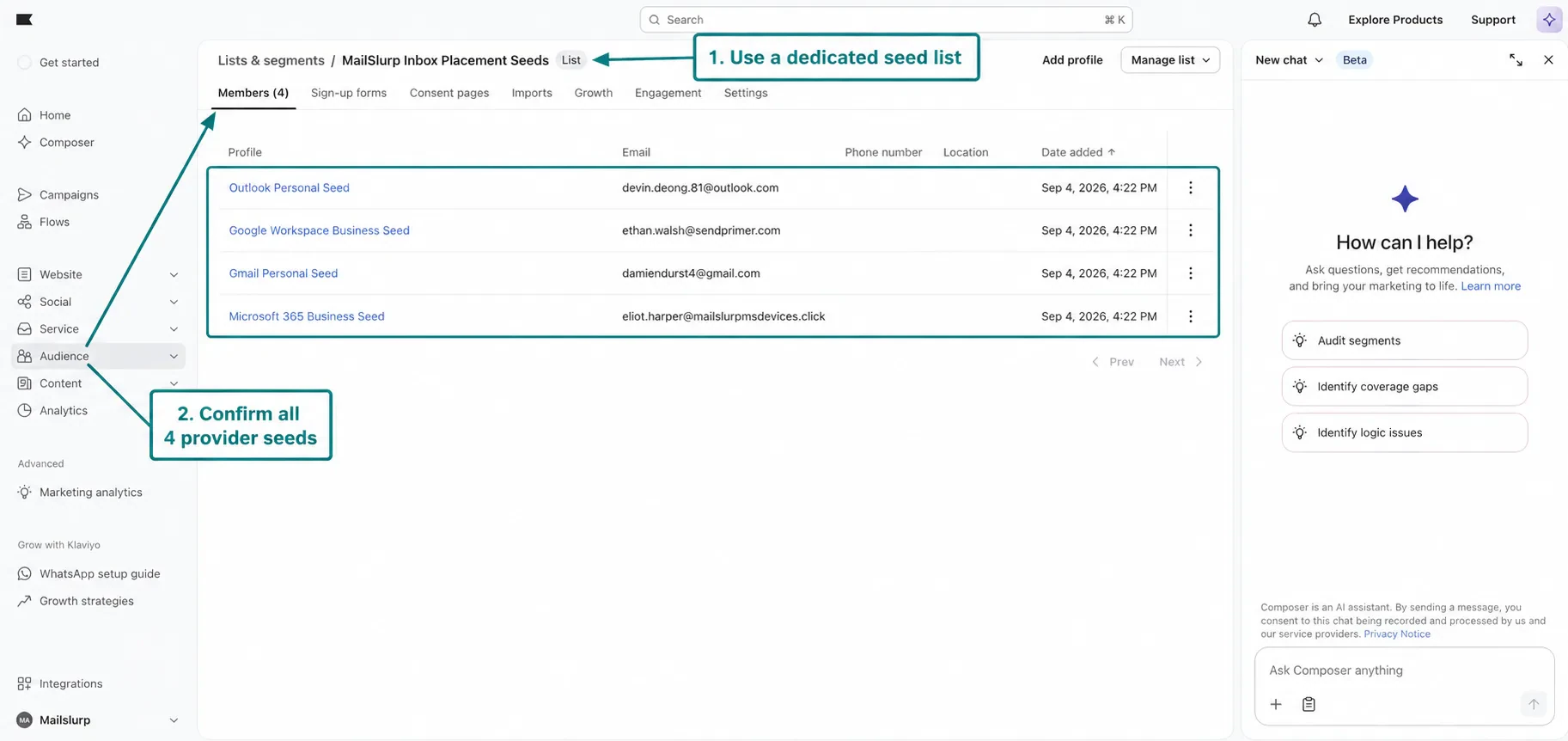Open WhatsApp setup guide

coord(100,574)
